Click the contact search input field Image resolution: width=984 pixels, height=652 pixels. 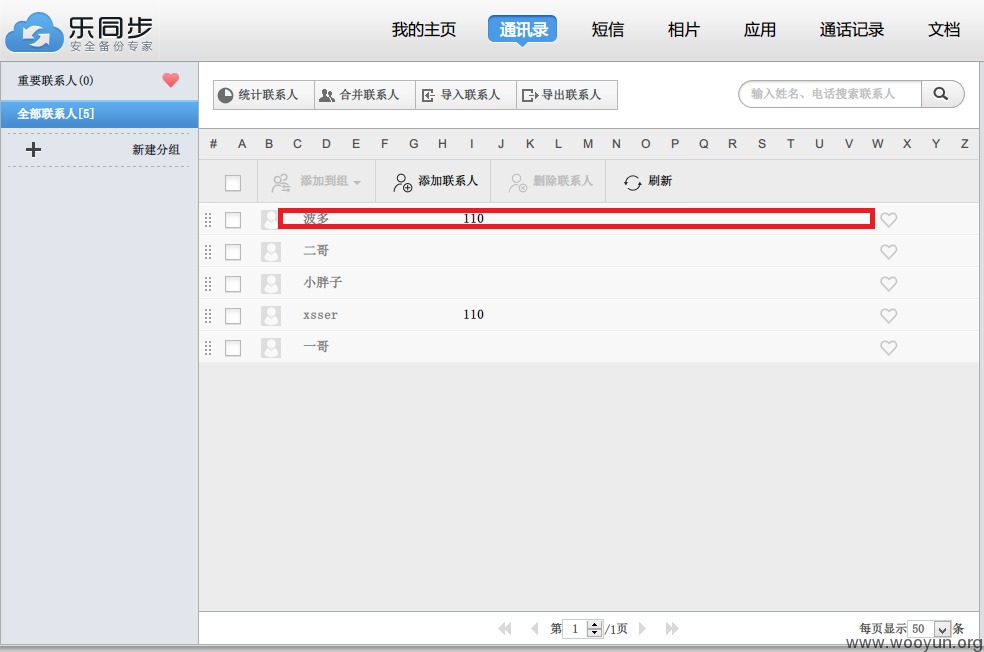click(830, 94)
